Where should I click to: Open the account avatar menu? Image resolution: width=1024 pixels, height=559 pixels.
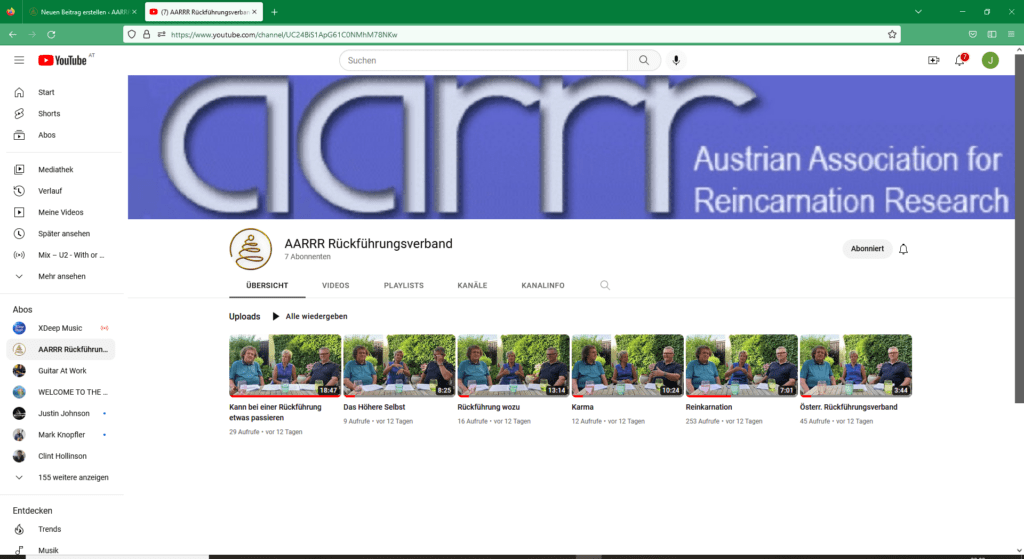[990, 60]
